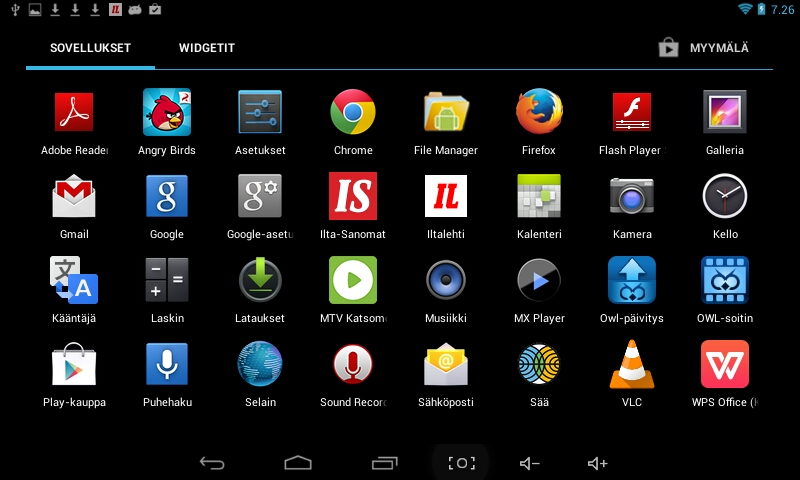This screenshot has height=480, width=800.
Task: Tap the volume down button
Action: click(529, 463)
